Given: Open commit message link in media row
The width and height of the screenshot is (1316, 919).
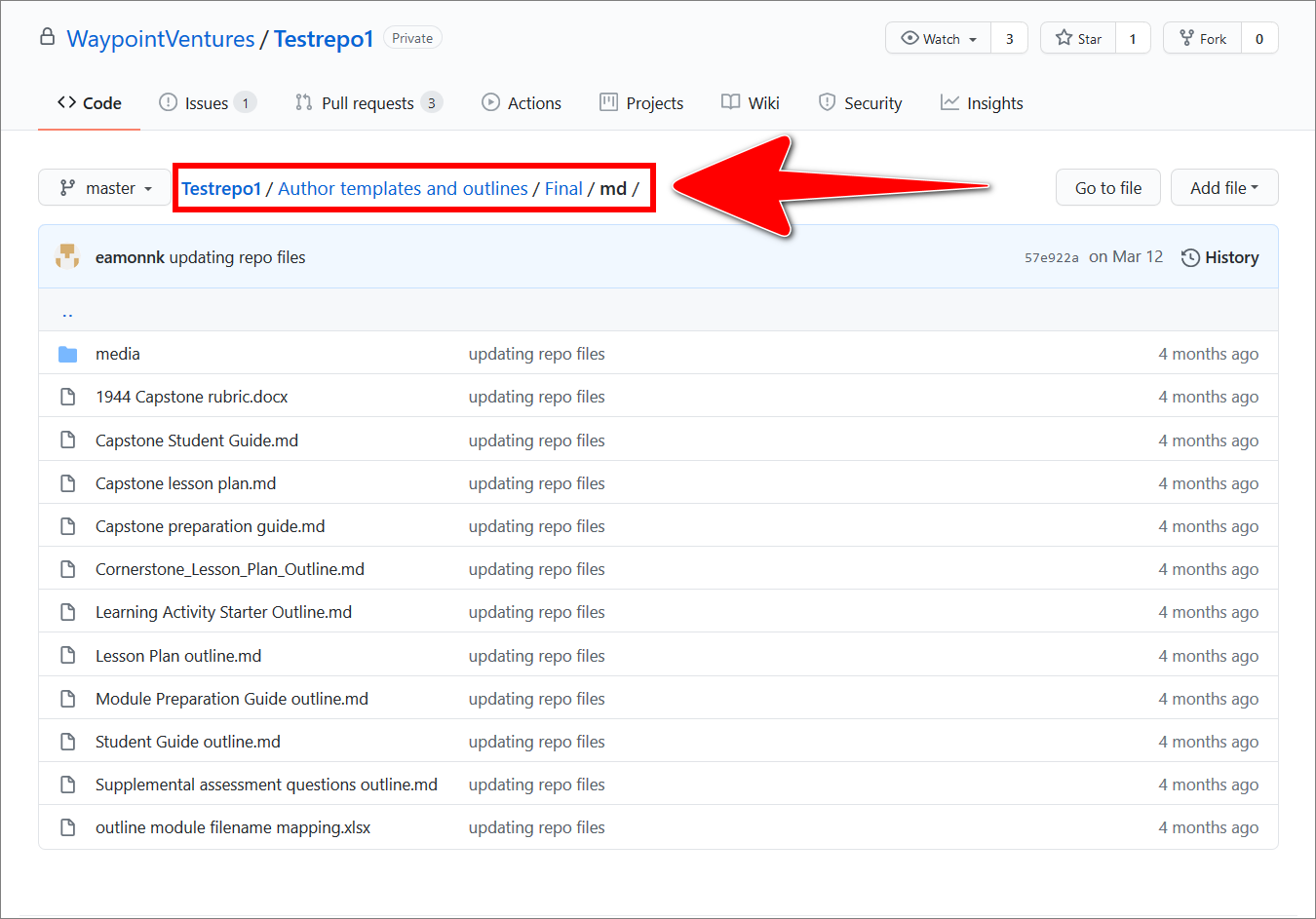Looking at the screenshot, I should pyautogui.click(x=537, y=354).
